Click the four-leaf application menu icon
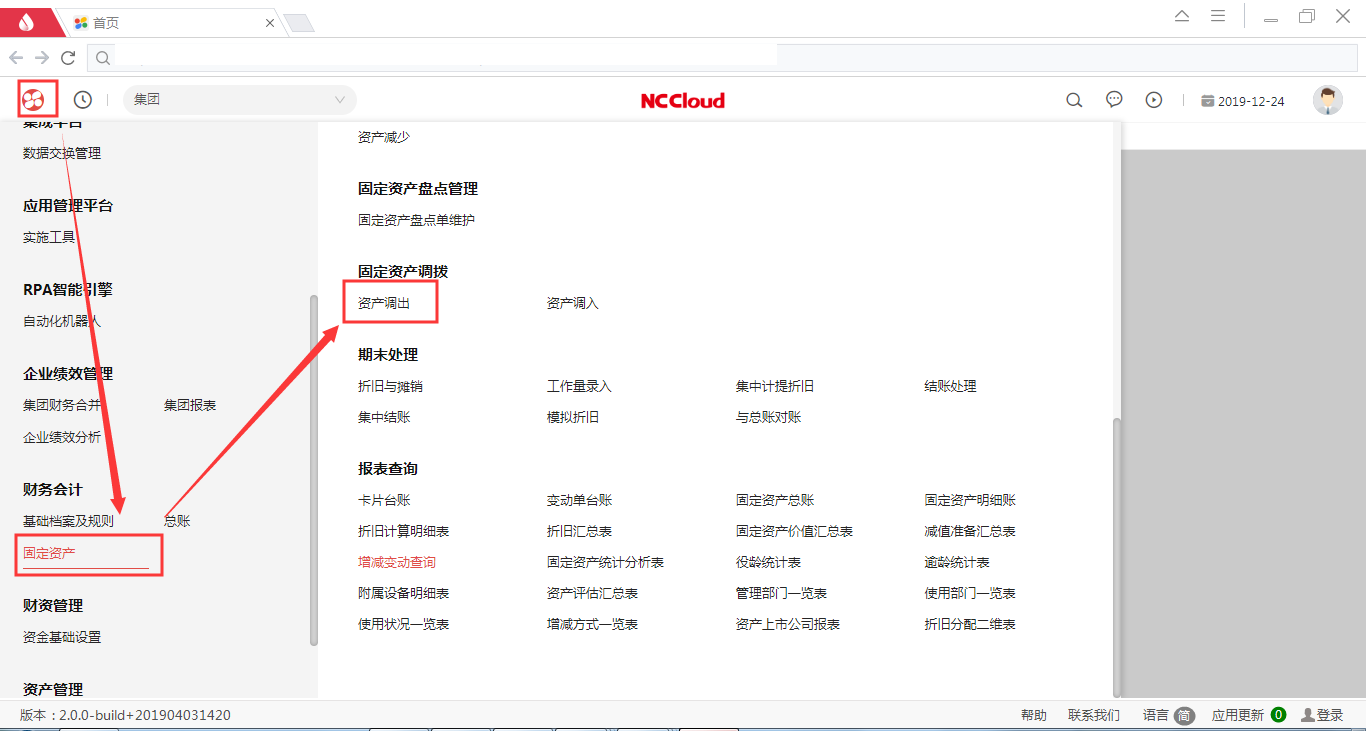 pos(36,100)
